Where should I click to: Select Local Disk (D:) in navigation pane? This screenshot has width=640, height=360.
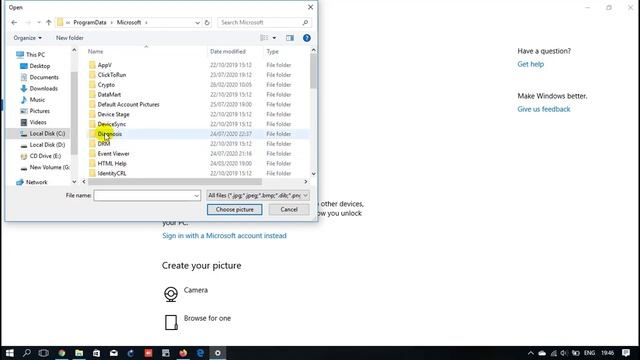click(x=47, y=145)
